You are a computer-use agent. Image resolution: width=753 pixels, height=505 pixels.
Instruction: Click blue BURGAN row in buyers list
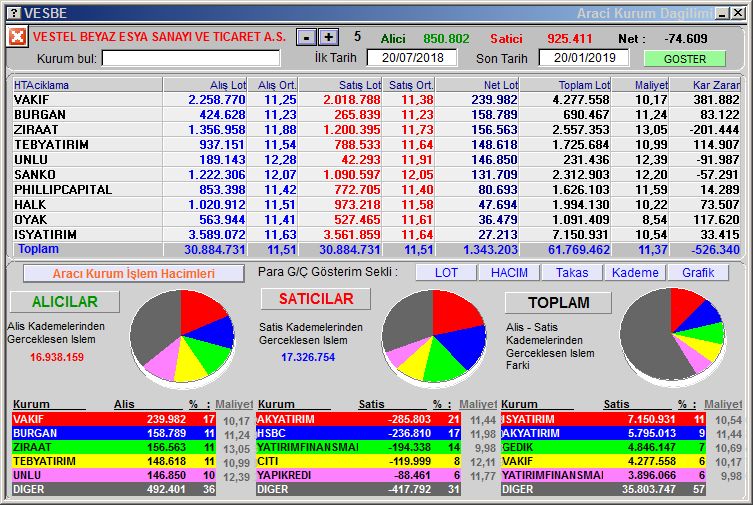114,433
